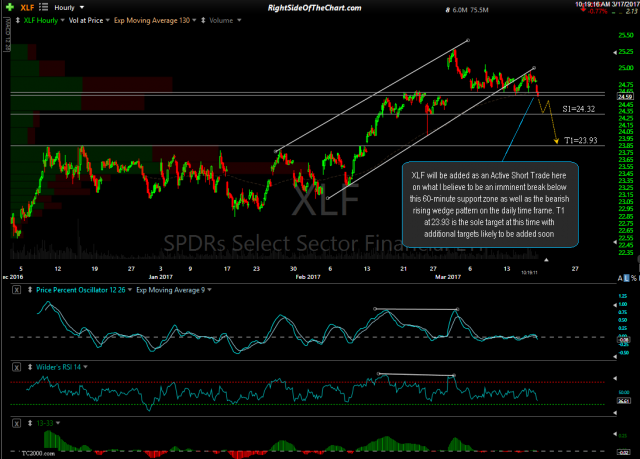The height and width of the screenshot is (459, 640).
Task: Click the scale arrow near 22.45 price
Action: [x=615, y=242]
